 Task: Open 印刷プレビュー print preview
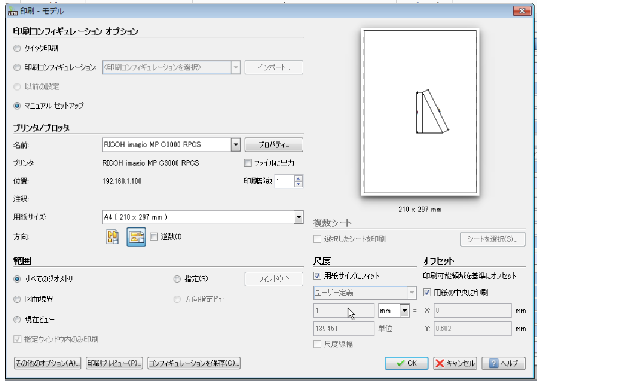click(114, 363)
